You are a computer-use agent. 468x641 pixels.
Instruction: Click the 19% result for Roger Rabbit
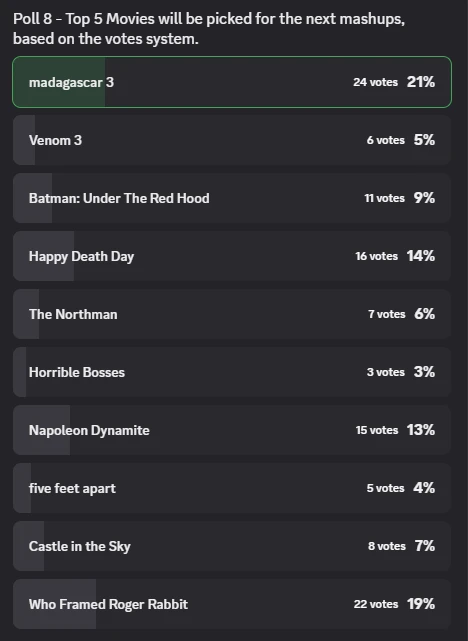421,604
